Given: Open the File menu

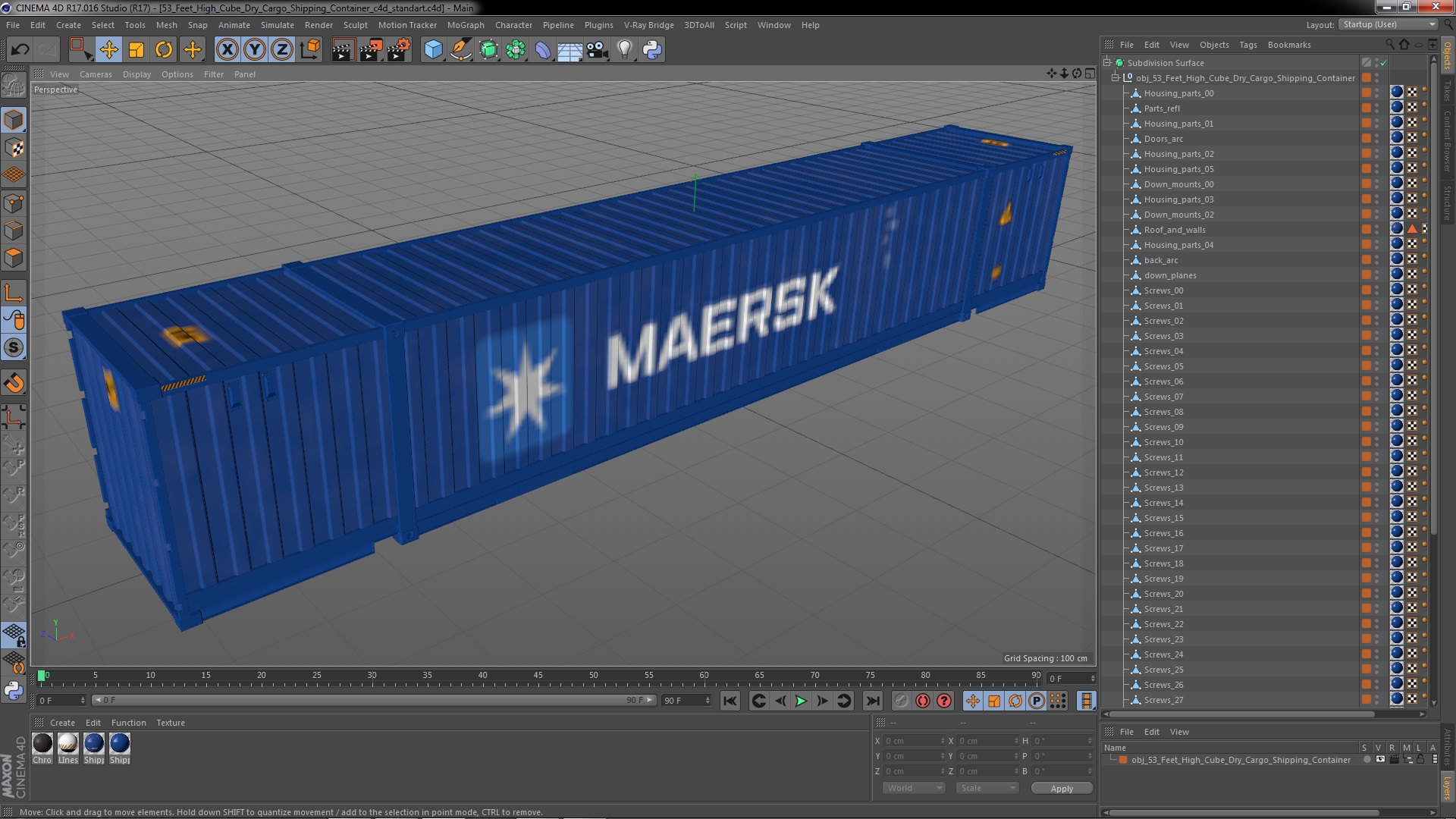Looking at the screenshot, I should pos(13,25).
